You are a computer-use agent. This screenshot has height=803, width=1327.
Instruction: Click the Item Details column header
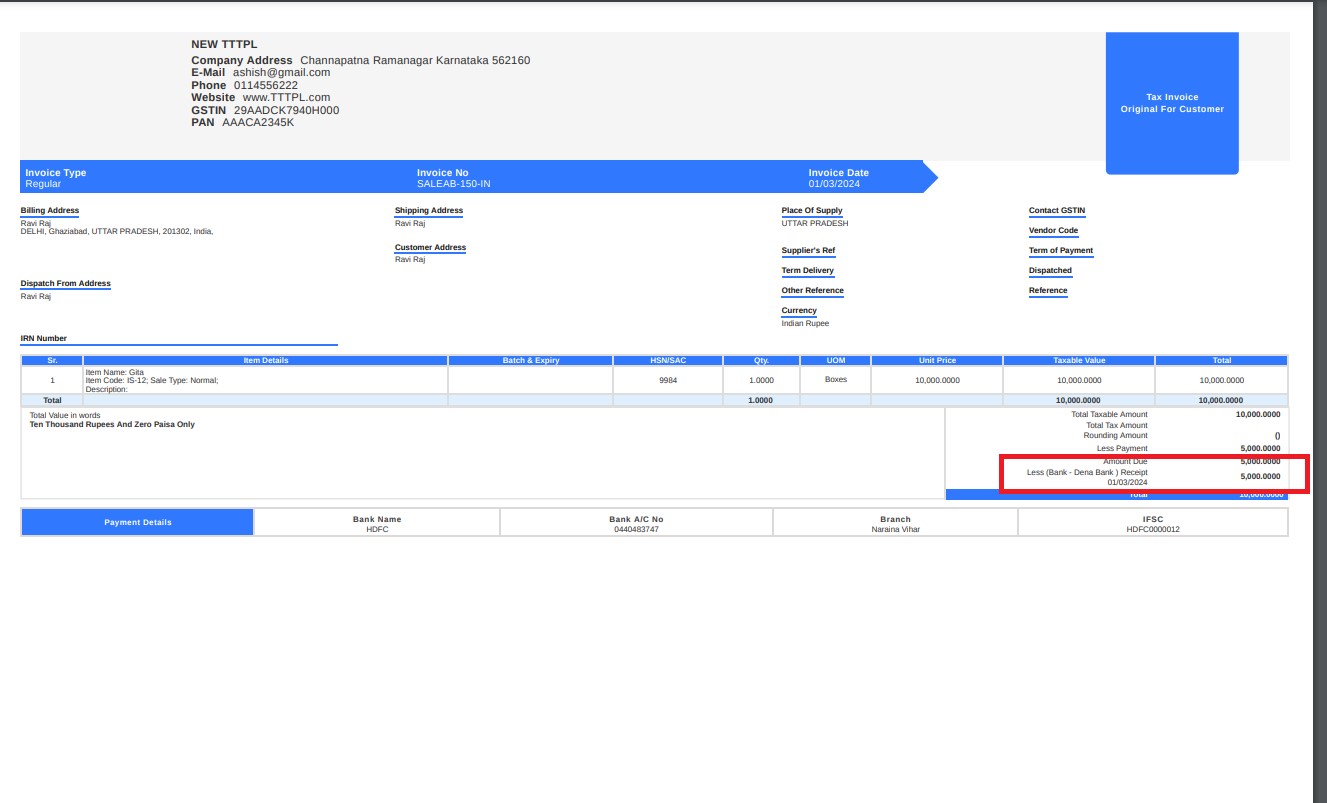point(266,360)
